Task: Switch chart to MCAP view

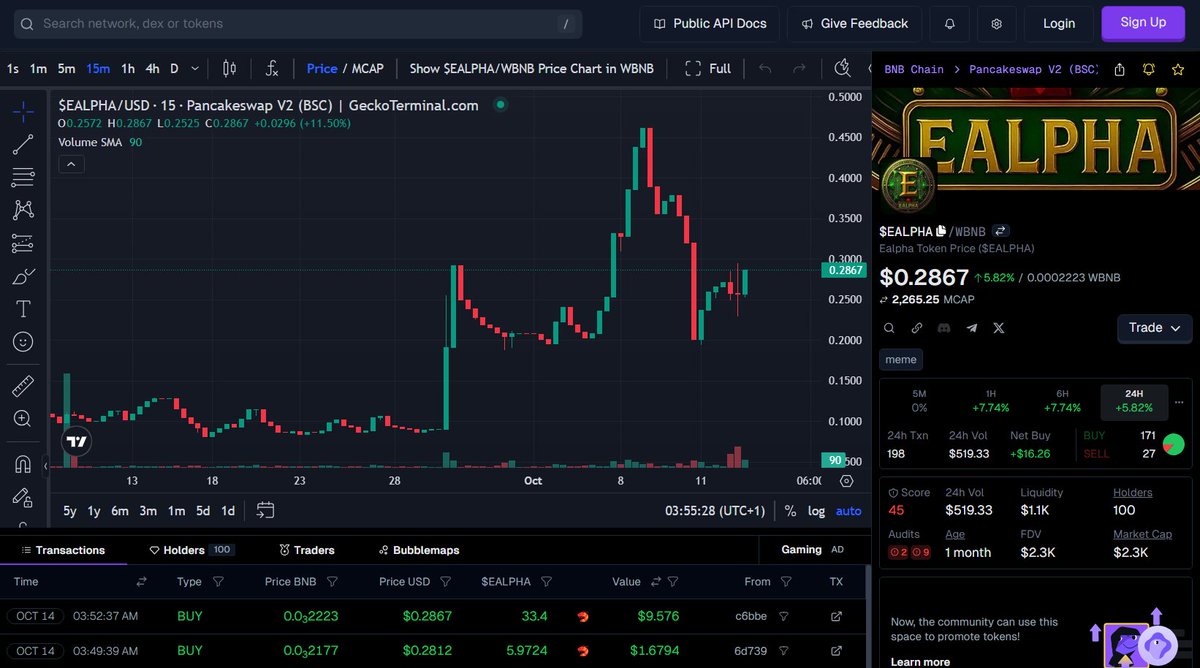Action: 367,68
